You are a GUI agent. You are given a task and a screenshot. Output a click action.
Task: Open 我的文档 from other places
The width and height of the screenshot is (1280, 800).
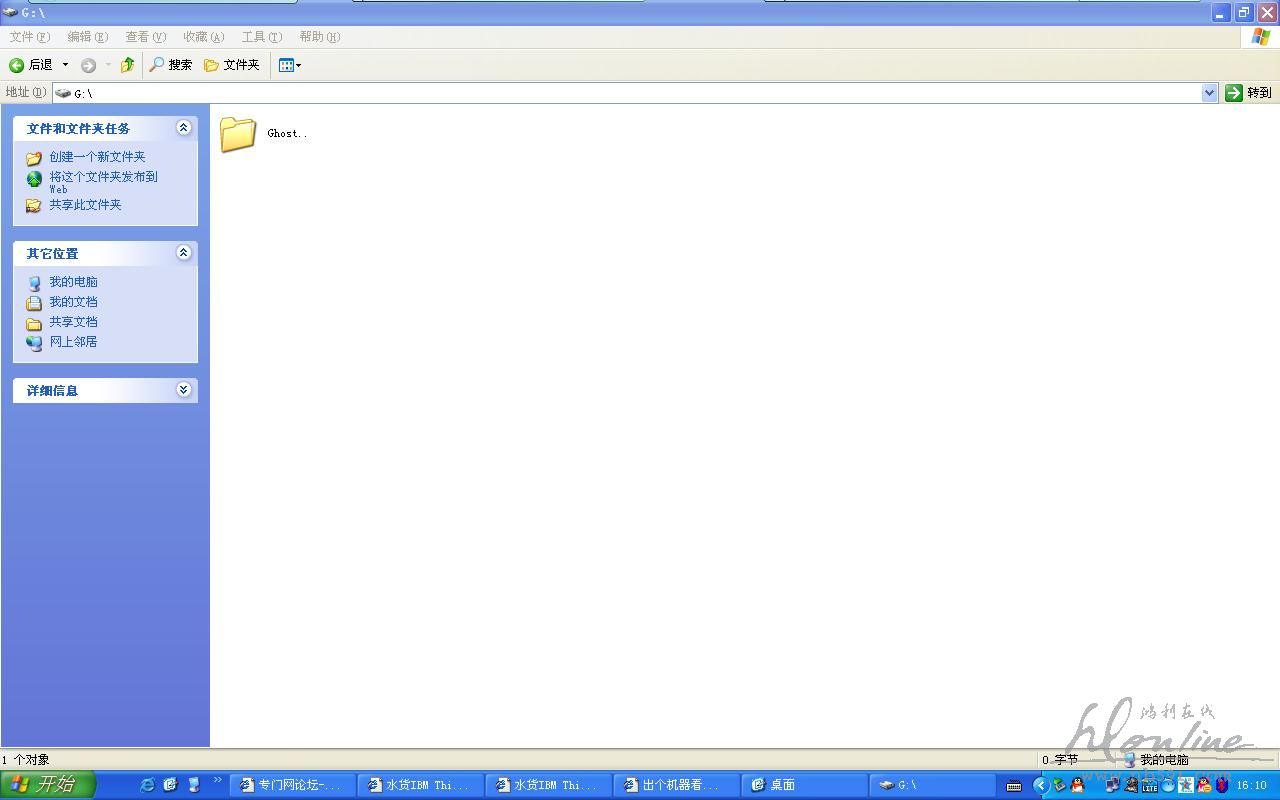click(x=73, y=302)
